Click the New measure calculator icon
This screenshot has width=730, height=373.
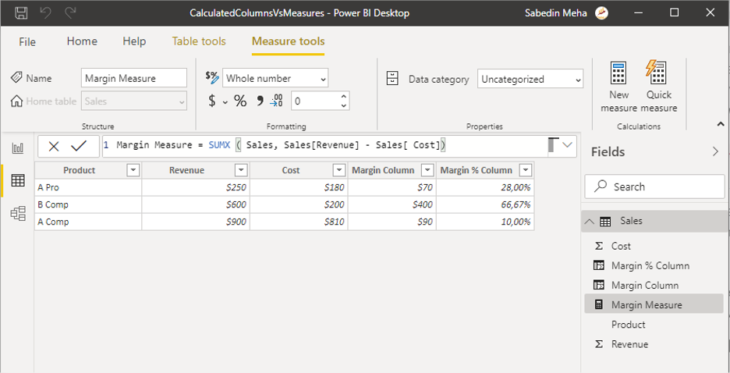619,73
